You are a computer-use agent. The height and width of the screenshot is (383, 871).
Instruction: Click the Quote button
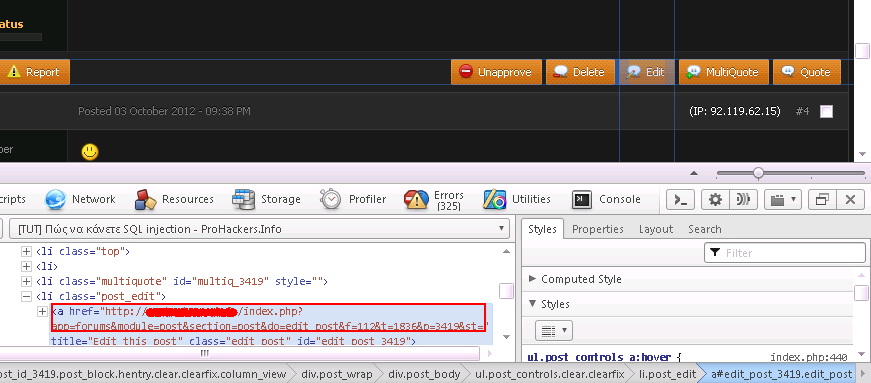807,72
